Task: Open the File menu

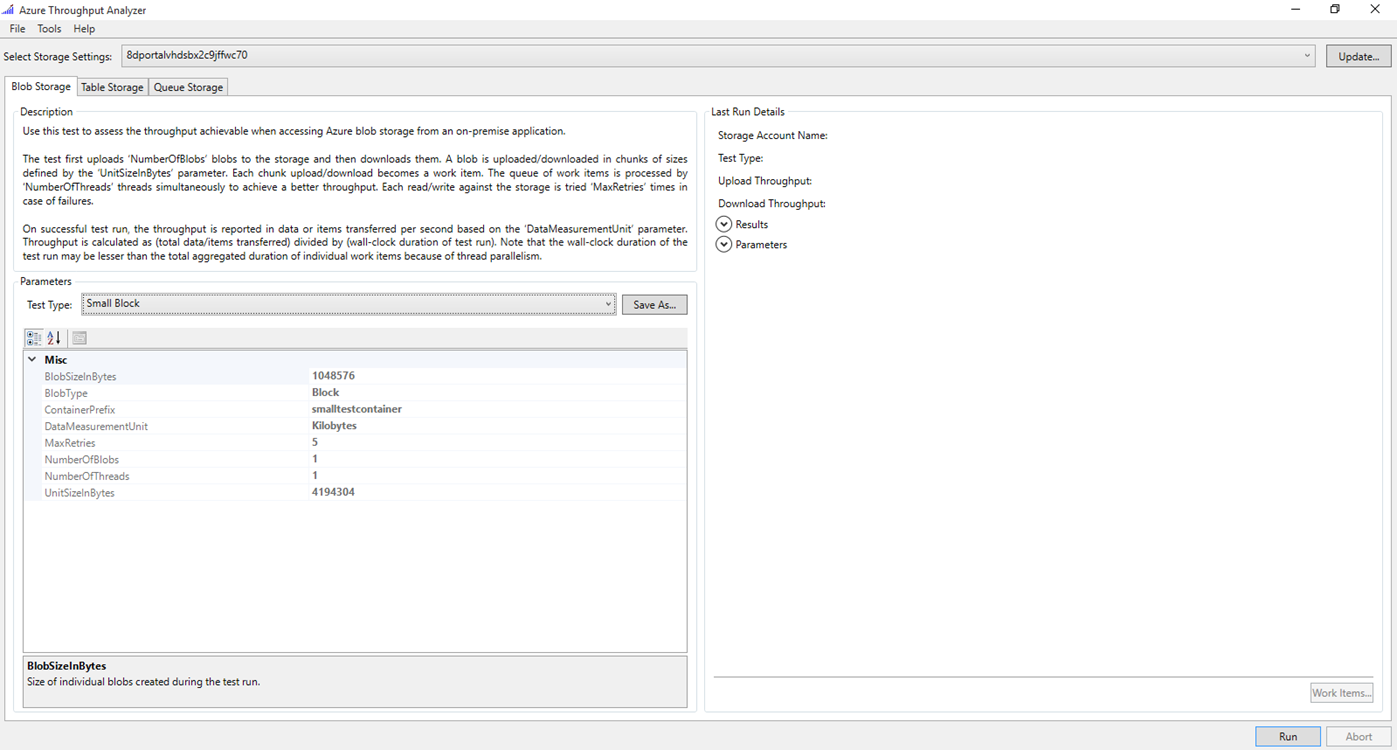Action: (17, 29)
